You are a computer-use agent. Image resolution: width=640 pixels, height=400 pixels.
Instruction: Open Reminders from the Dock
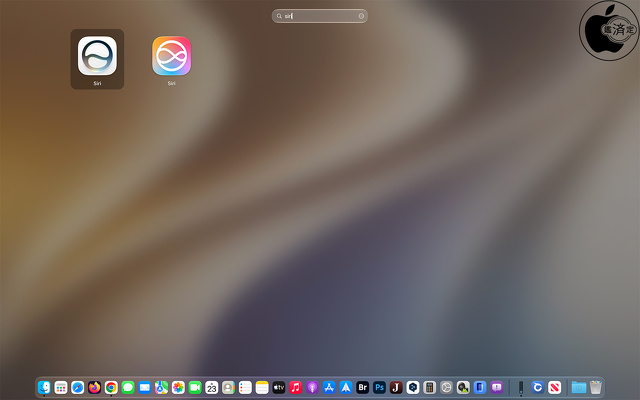pos(245,387)
